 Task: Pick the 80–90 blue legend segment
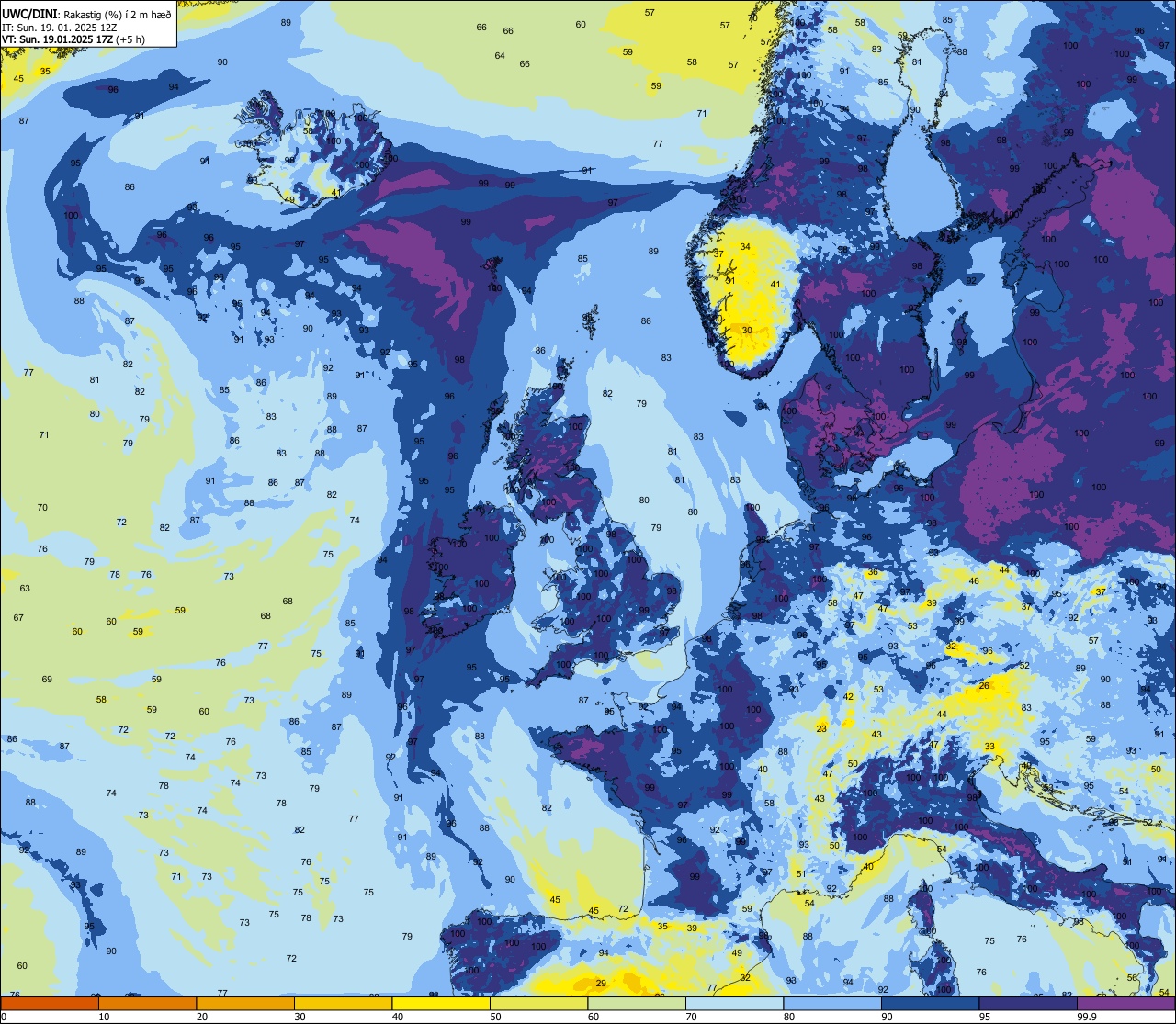832,1003
